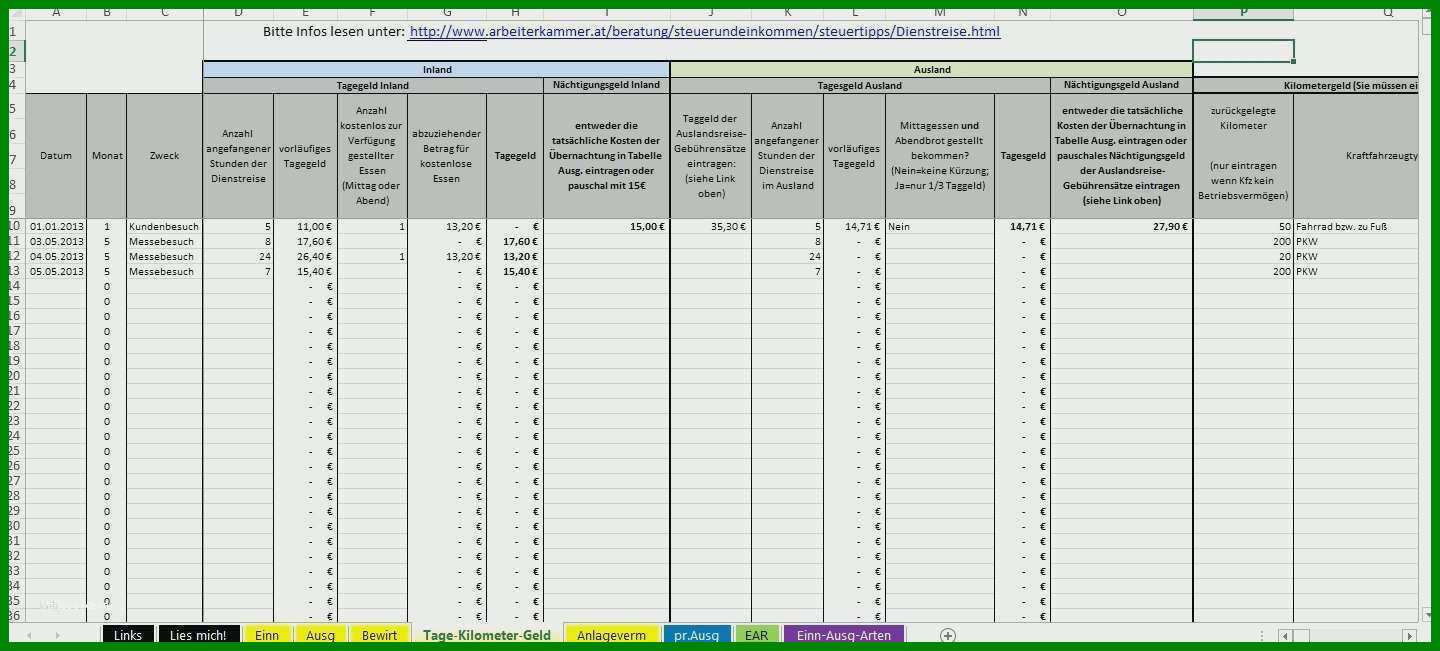Click the horizontal scrollbar left arrow
Image resolution: width=1440 pixels, height=651 pixels.
1285,635
